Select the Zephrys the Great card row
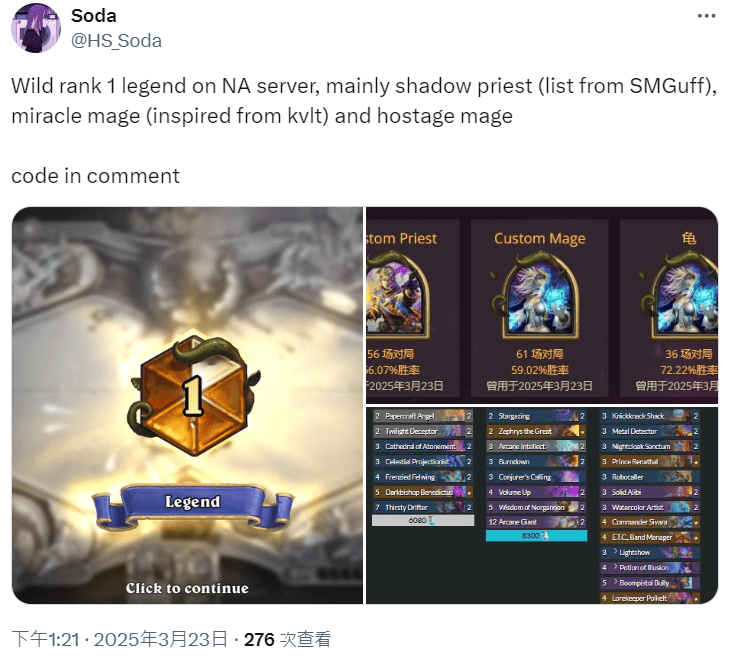This screenshot has width=733, height=658. click(536, 431)
